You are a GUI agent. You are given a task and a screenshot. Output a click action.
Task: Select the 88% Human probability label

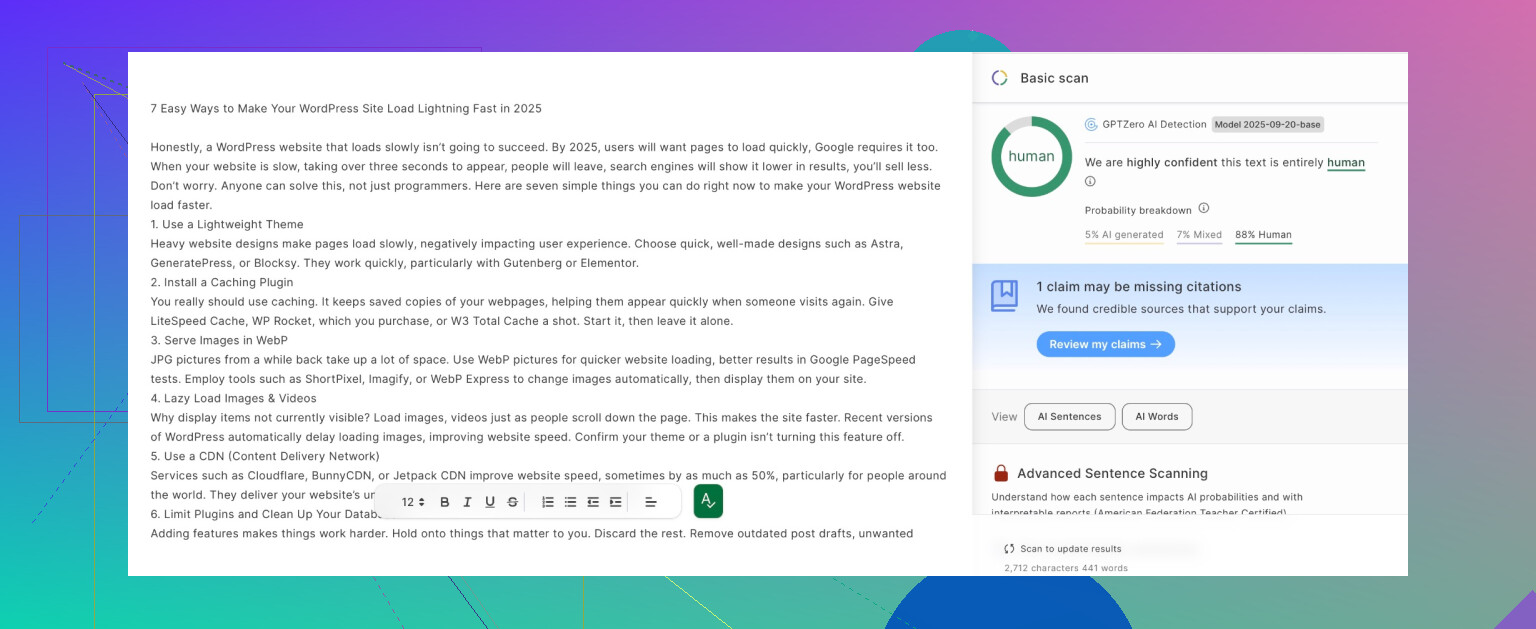1263,235
